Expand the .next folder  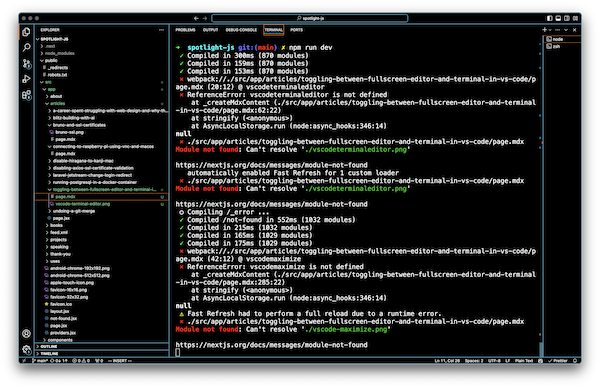[x=101, y=46]
